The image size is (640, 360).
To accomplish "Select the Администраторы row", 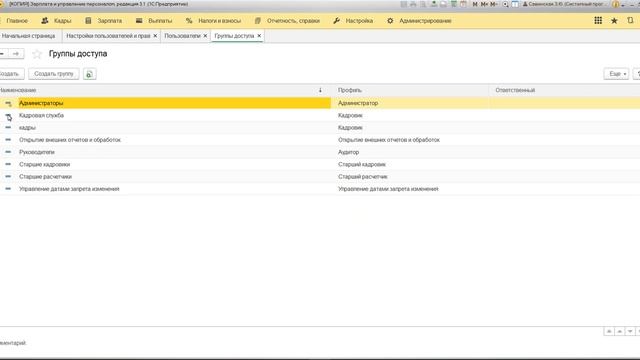I will click(320, 103).
